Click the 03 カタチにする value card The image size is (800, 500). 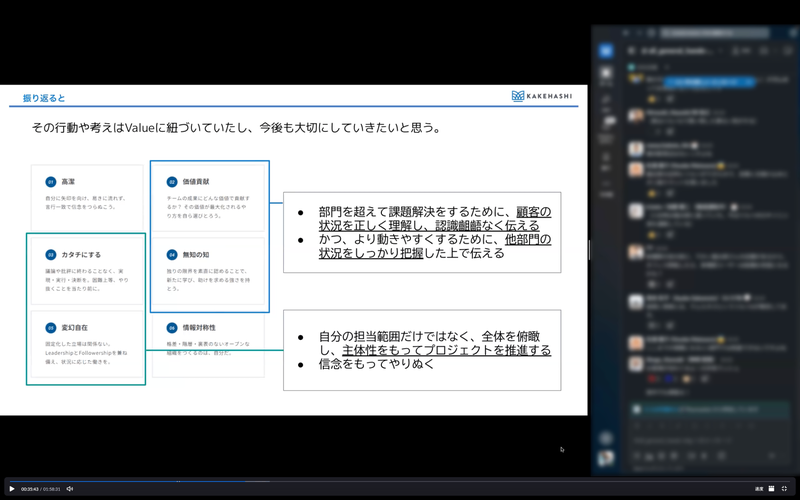coord(87,271)
